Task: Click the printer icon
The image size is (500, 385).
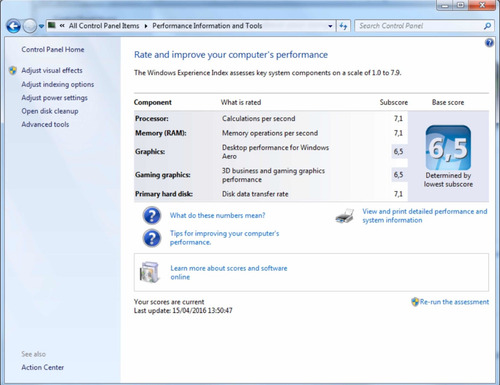Action: [345, 216]
